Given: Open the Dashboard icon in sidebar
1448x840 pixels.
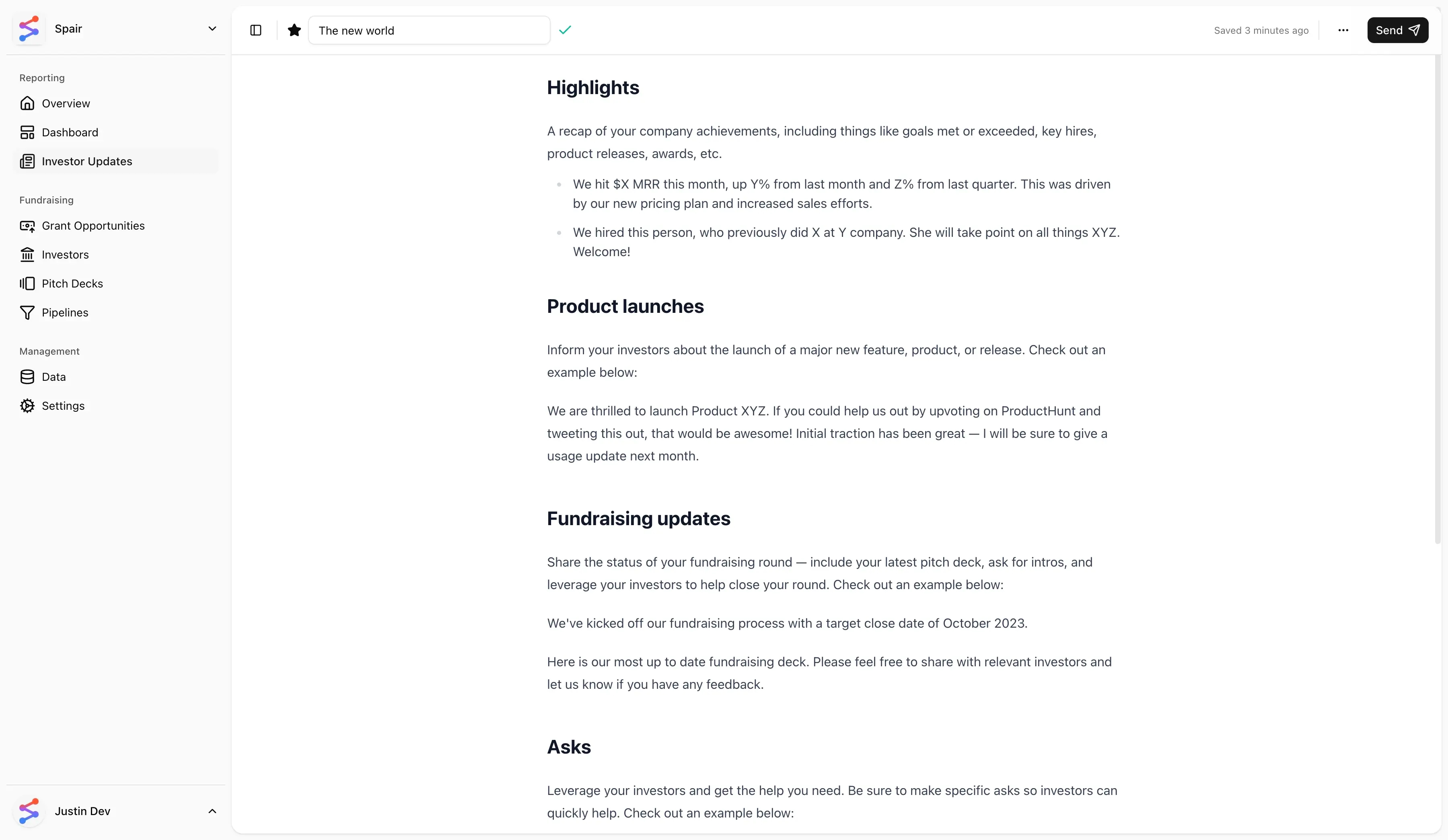Looking at the screenshot, I should click(28, 131).
